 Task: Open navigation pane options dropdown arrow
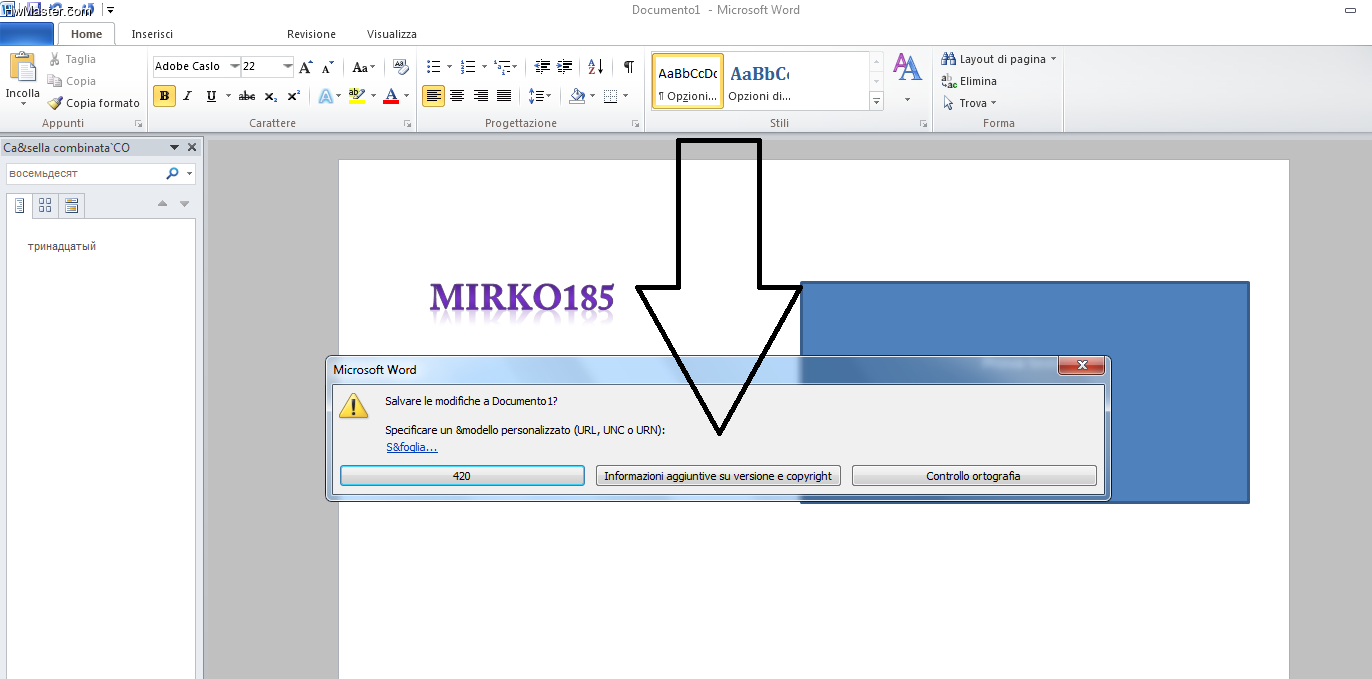pyautogui.click(x=174, y=148)
